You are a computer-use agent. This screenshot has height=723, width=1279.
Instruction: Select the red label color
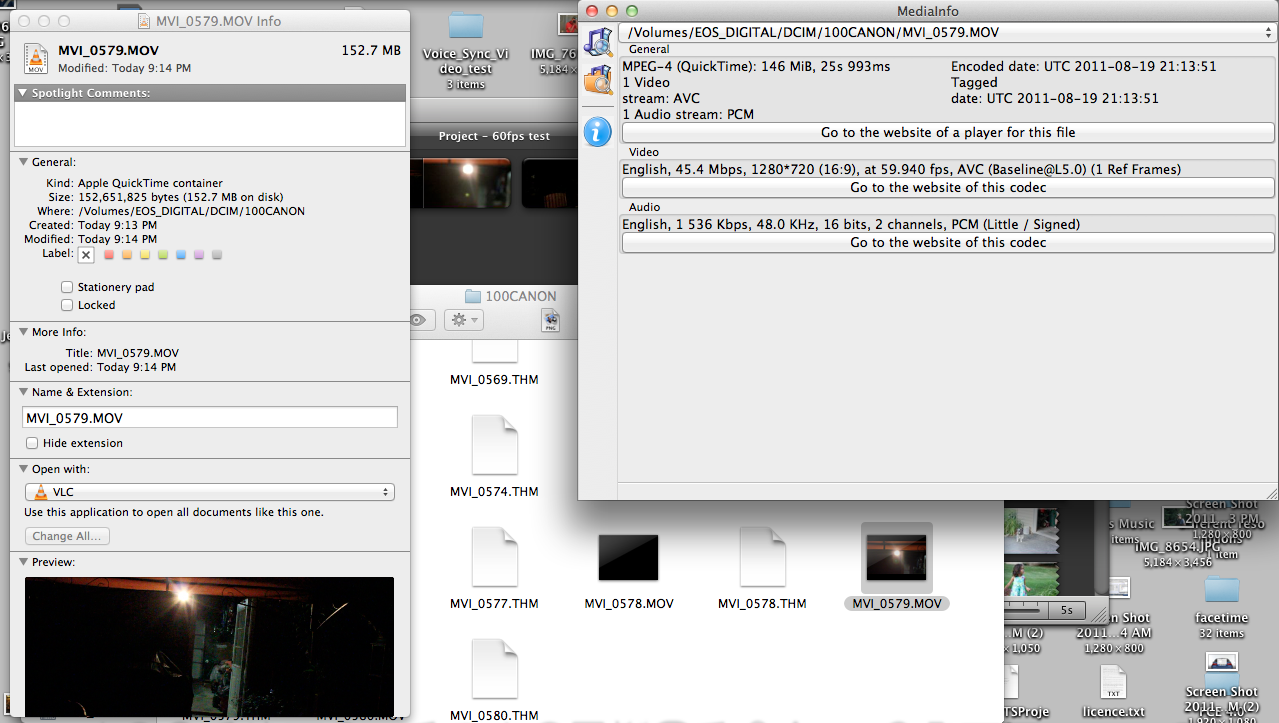click(109, 255)
